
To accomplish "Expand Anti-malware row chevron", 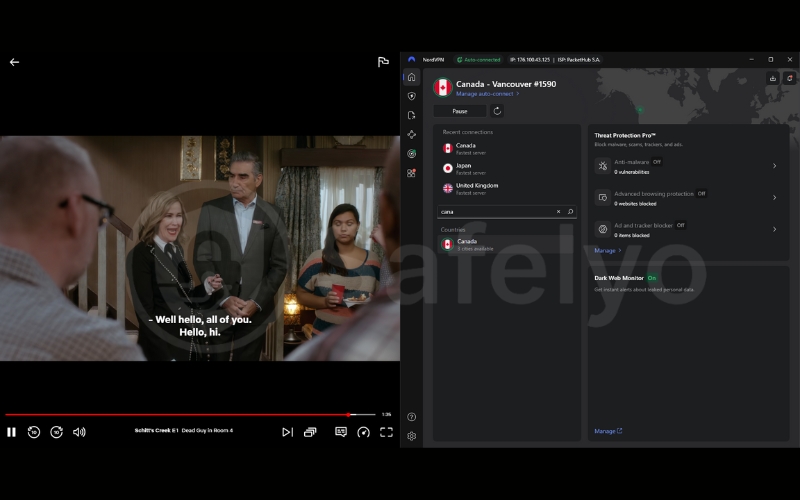I will click(x=774, y=166).
